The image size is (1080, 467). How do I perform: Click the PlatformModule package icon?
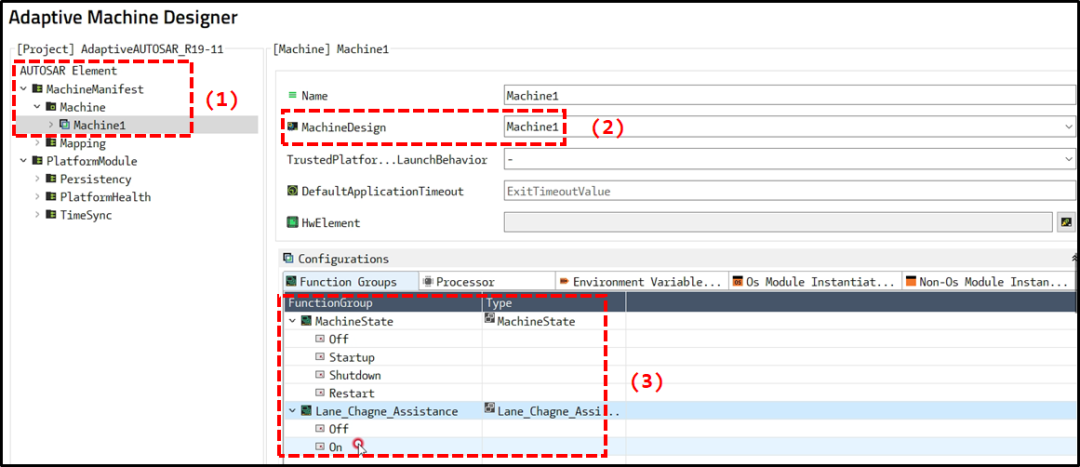coord(37,161)
